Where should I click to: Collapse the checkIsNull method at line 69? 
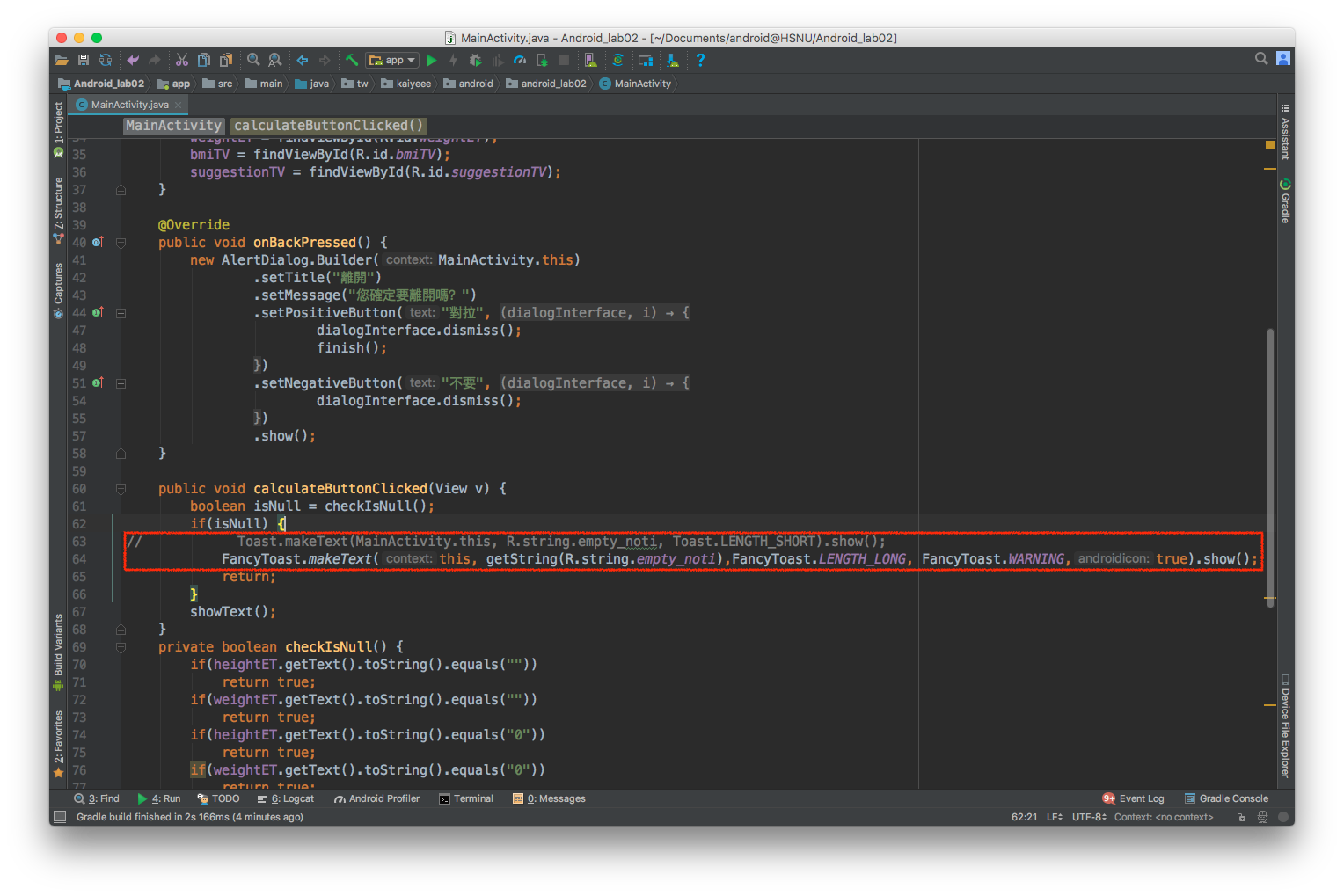tap(121, 647)
